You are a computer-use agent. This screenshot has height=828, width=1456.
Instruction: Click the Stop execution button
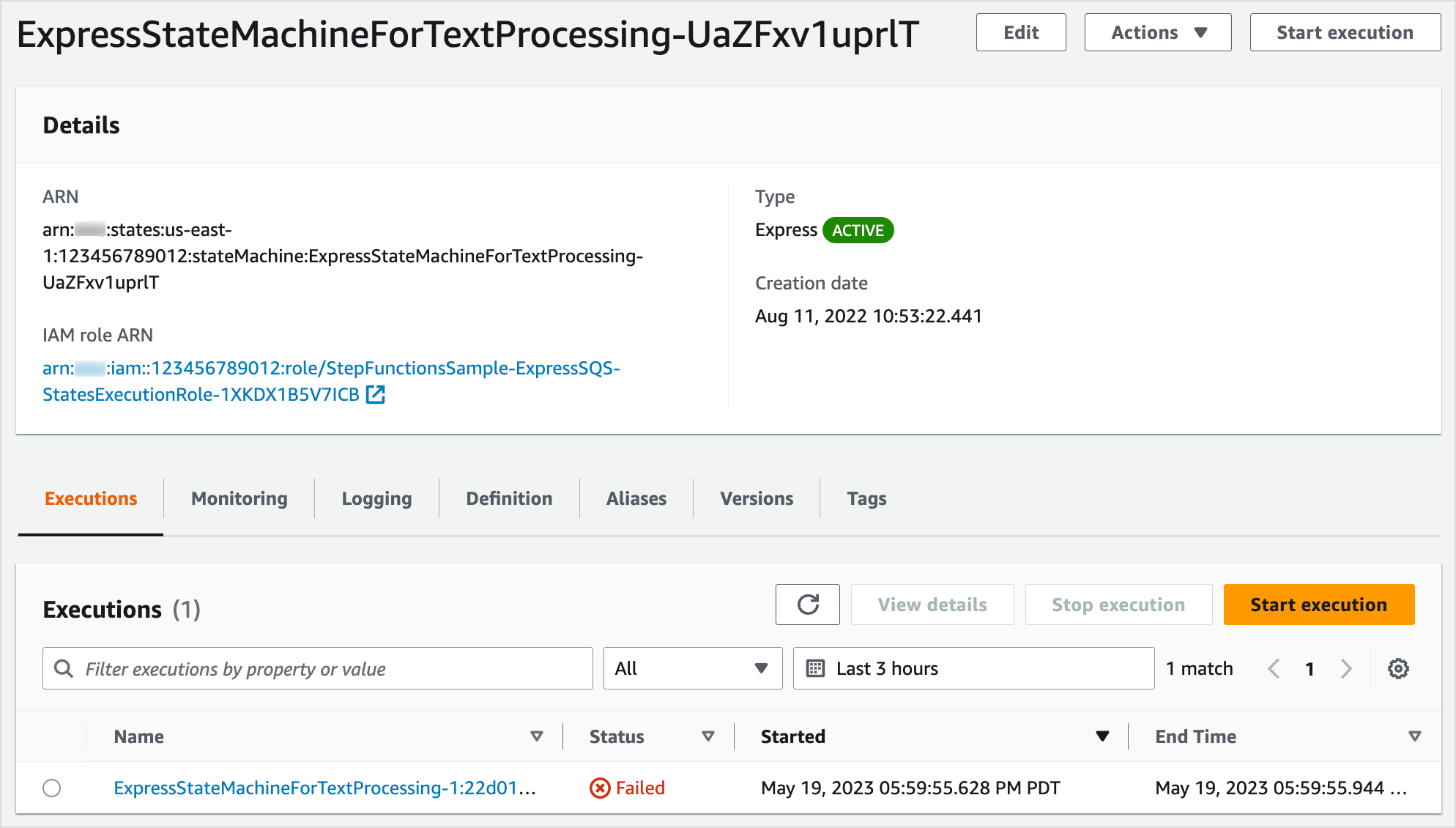1118,605
